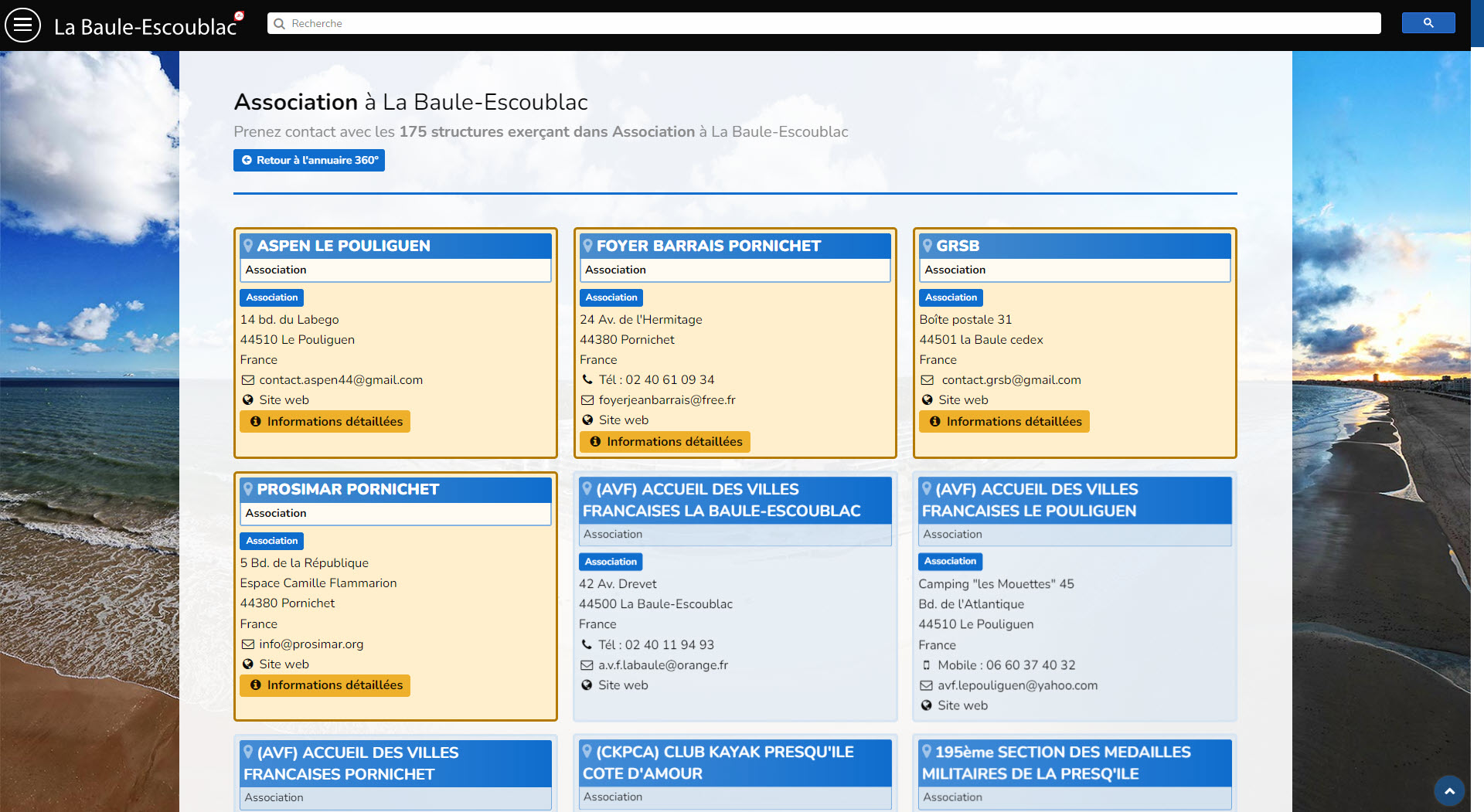The image size is (1484, 812).
Task: Click envelope icon next to info@prosimar.org
Action: click(x=248, y=644)
